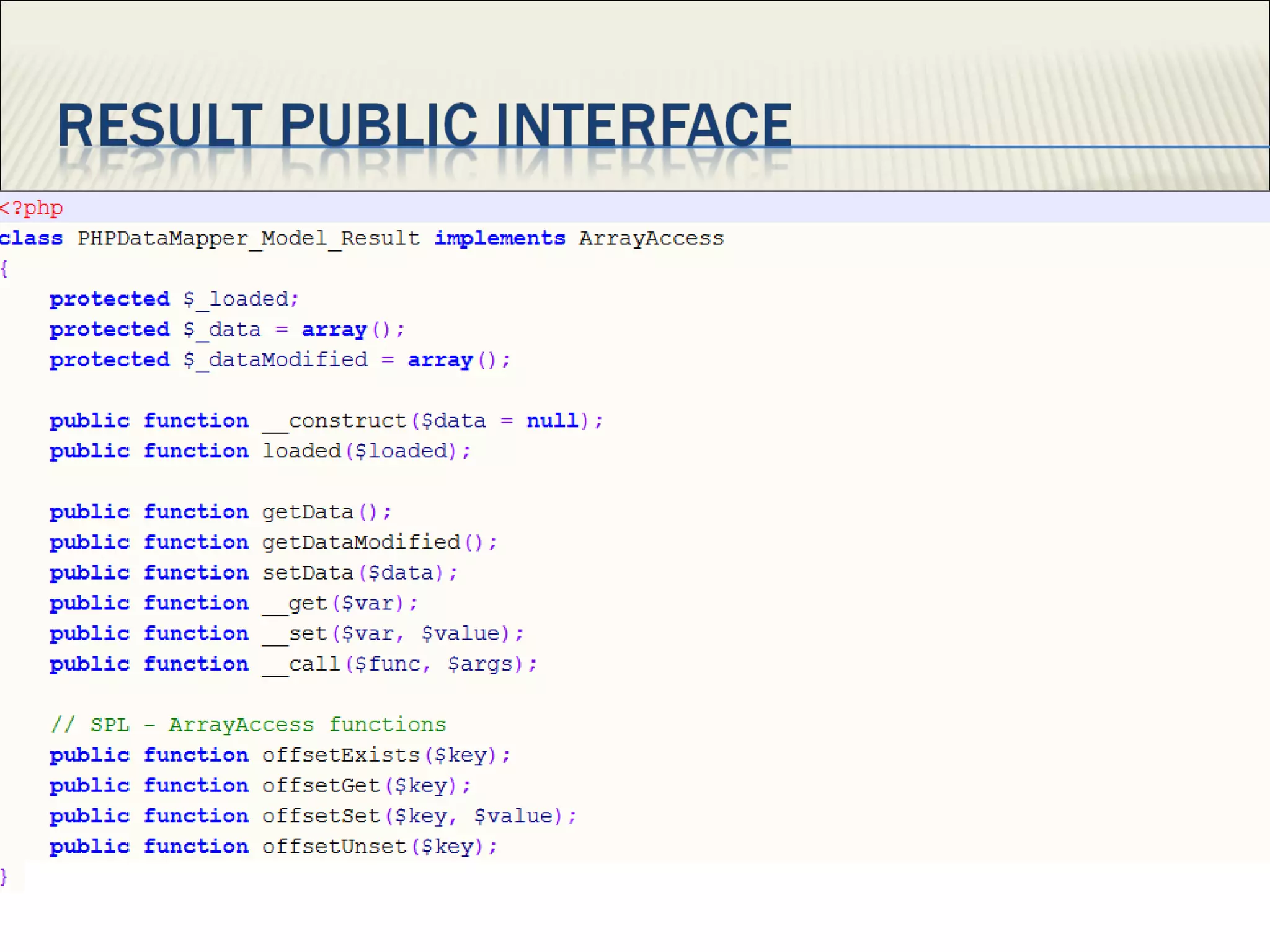The width and height of the screenshot is (1270, 952).
Task: Click the SPL - ArrayAccess functions comment
Action: pos(249,725)
